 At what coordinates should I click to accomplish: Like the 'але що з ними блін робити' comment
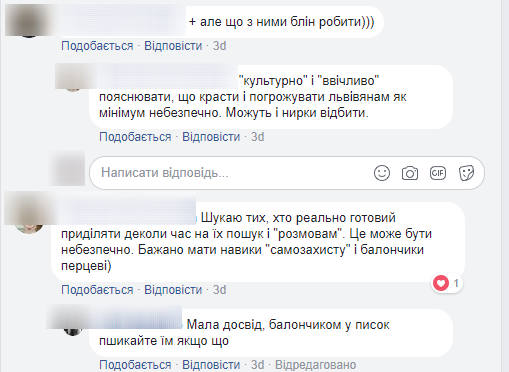[97, 46]
